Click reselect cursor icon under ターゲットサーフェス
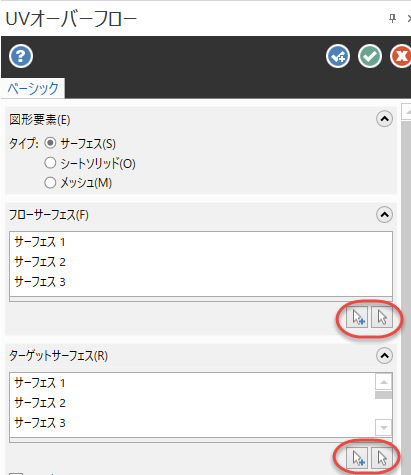Viewport: 411px width, 475px height. (x=382, y=458)
